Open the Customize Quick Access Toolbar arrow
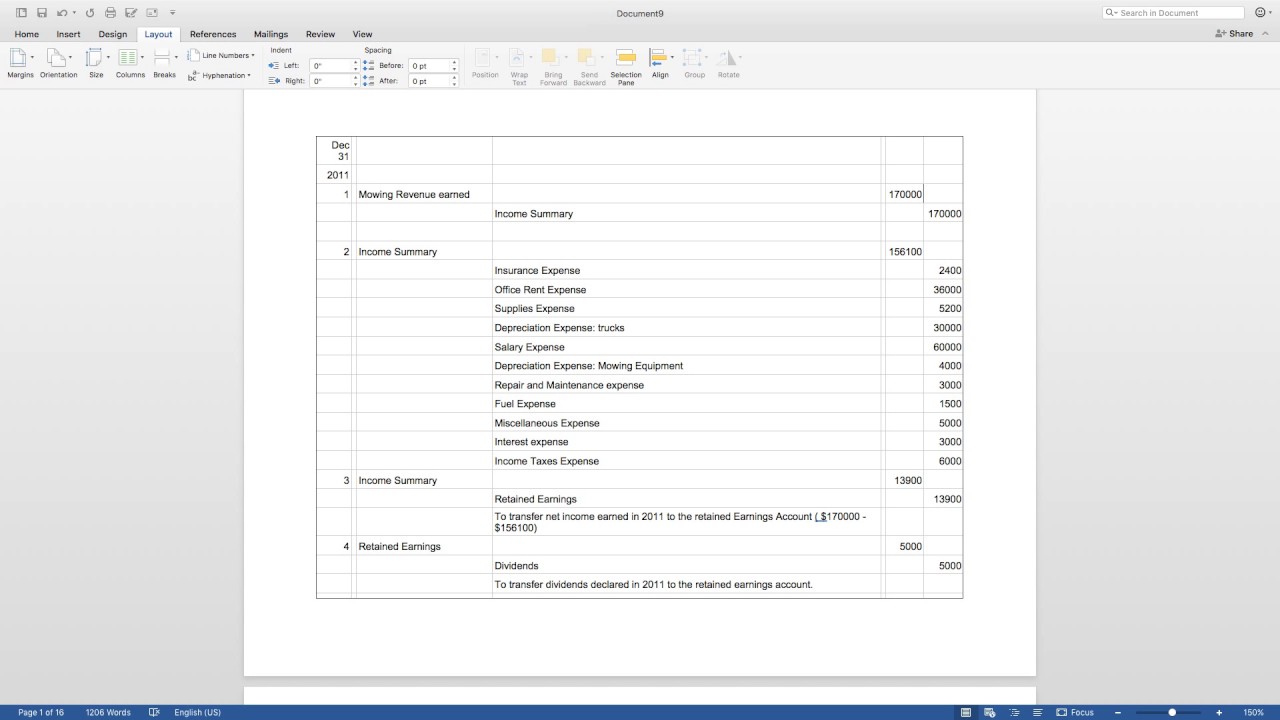Image resolution: width=1280 pixels, height=720 pixels. 172,13
